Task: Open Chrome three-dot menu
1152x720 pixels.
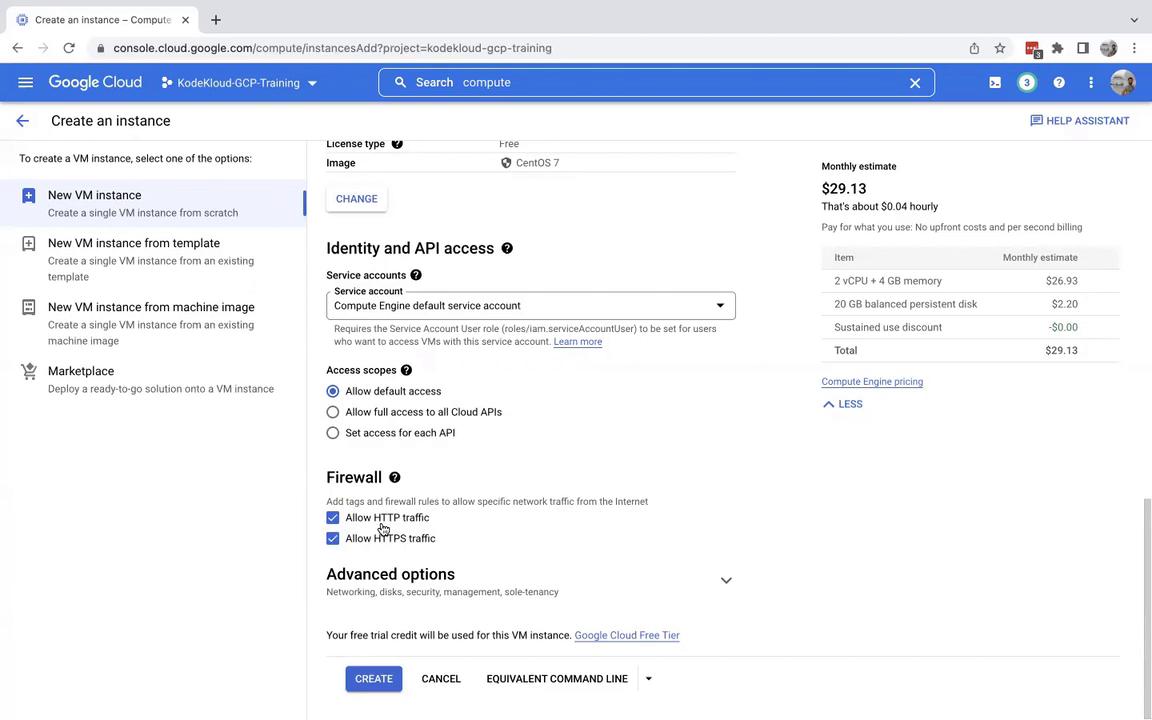Action: click(1134, 48)
